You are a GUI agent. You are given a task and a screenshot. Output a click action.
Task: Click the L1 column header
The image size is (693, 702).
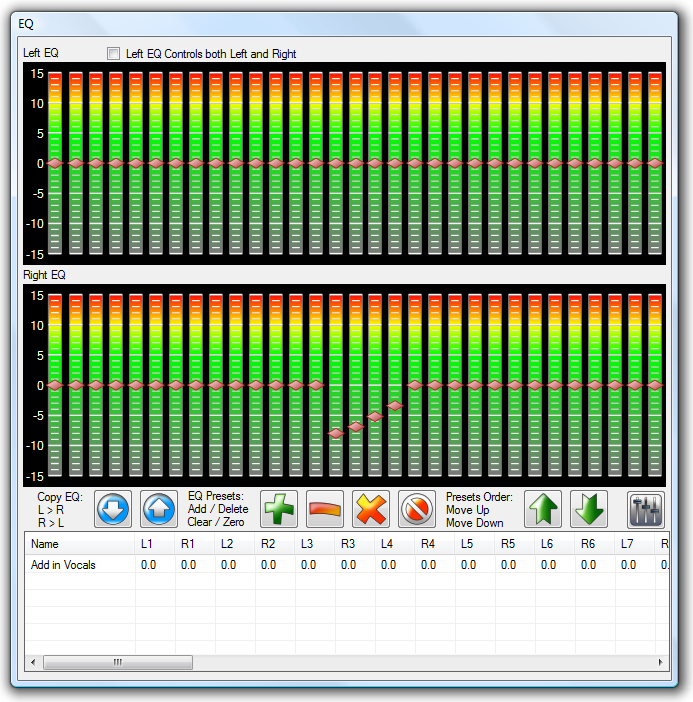155,544
